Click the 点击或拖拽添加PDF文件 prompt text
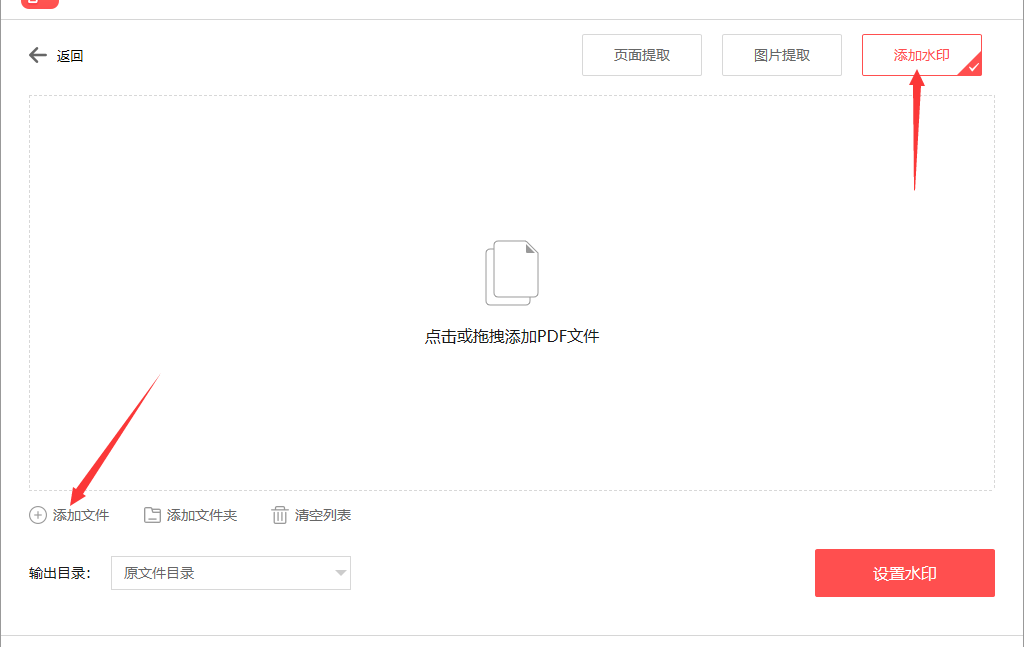Image resolution: width=1024 pixels, height=647 pixels. coord(512,336)
